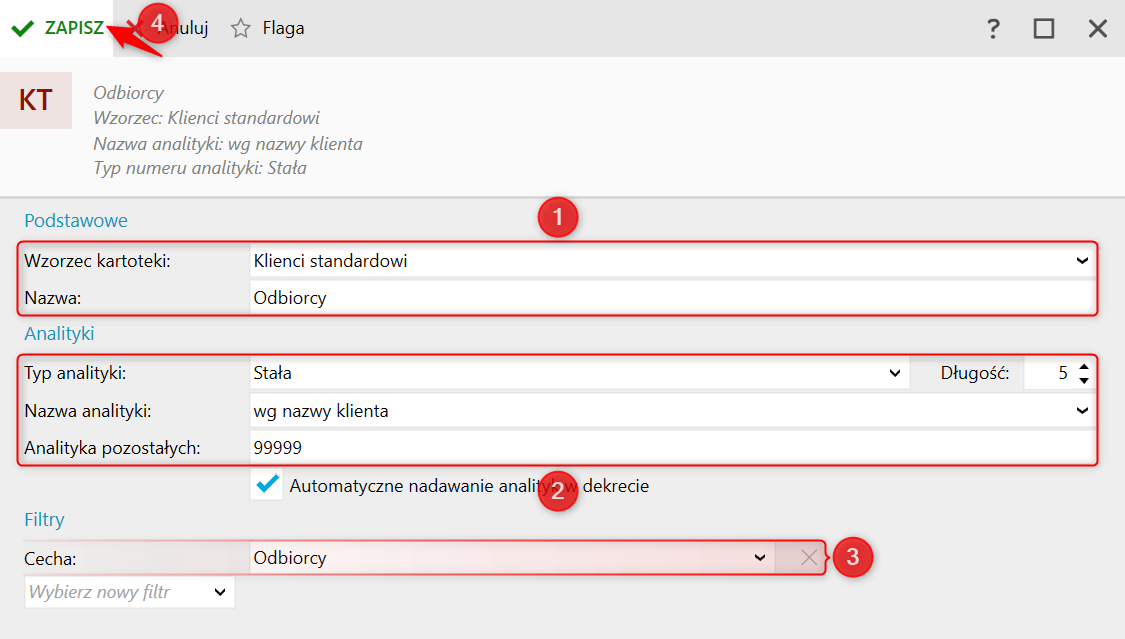Expand the Wzorzec kartoteki dropdown

[x=1081, y=261]
